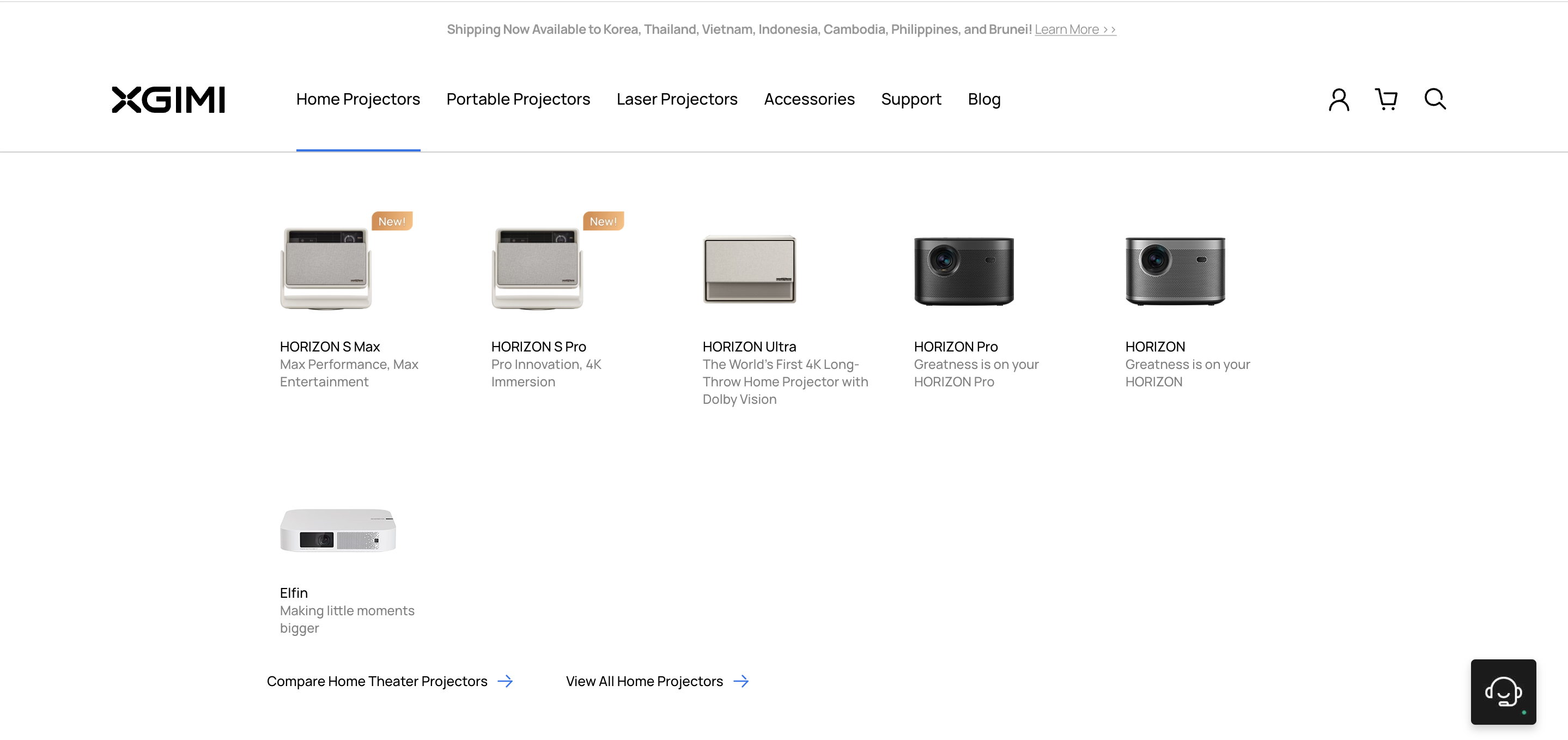Click the search magnifier icon
The image size is (1568, 740).
(1435, 99)
